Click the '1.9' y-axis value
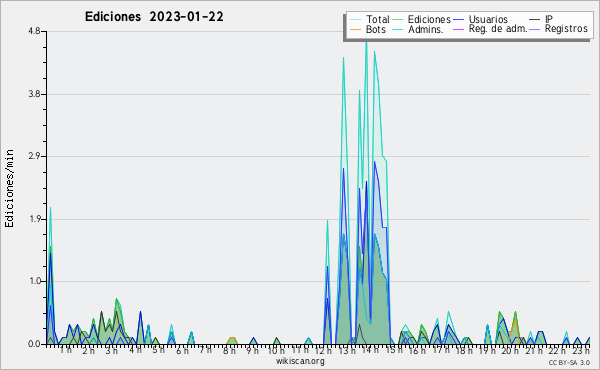Viewport: 600px width, 370px height. (x=34, y=219)
